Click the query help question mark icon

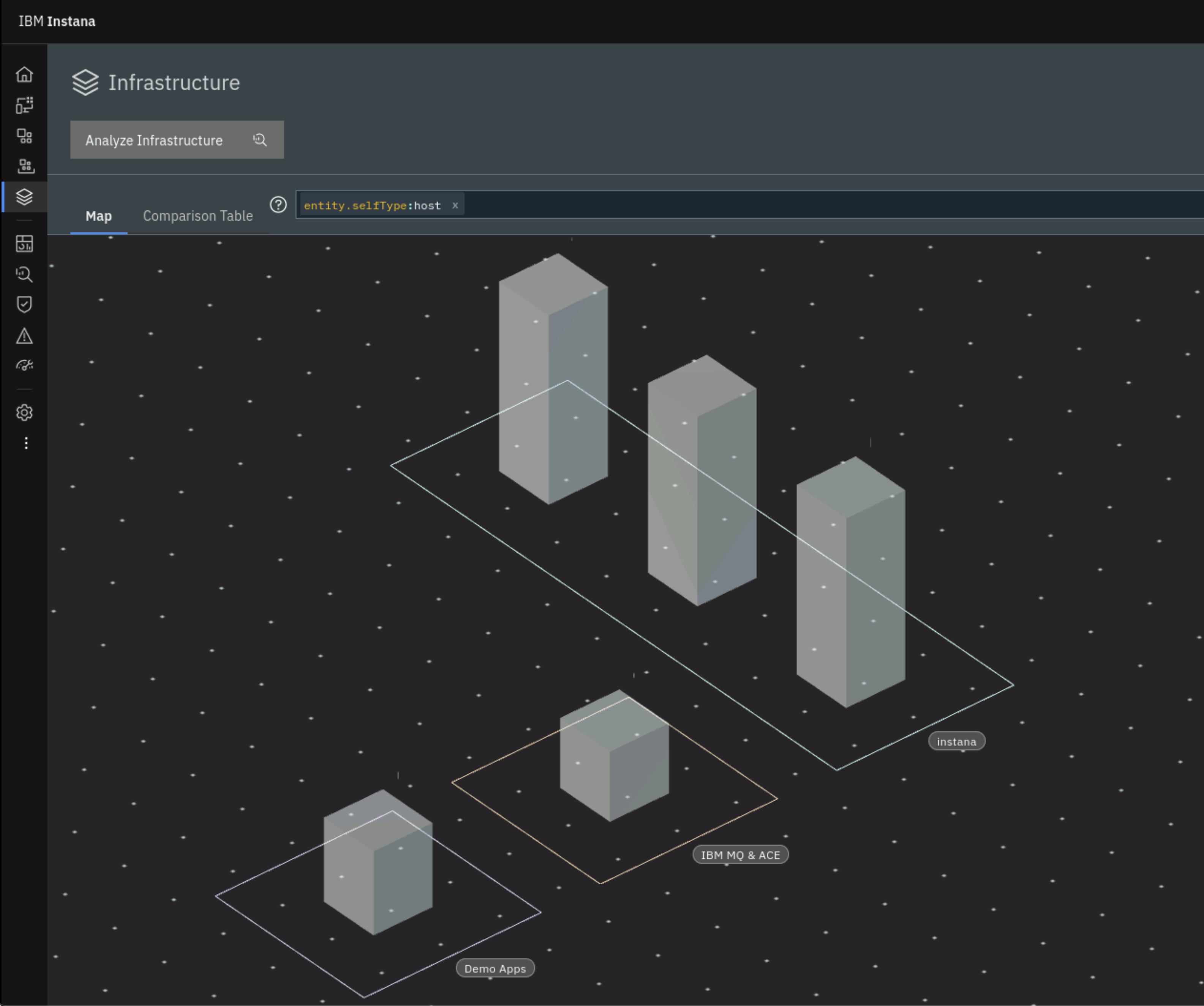(278, 205)
